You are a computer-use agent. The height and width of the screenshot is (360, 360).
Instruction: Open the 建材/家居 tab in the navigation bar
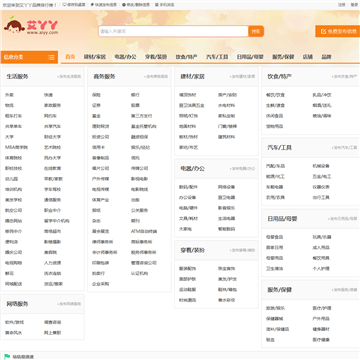95,57
